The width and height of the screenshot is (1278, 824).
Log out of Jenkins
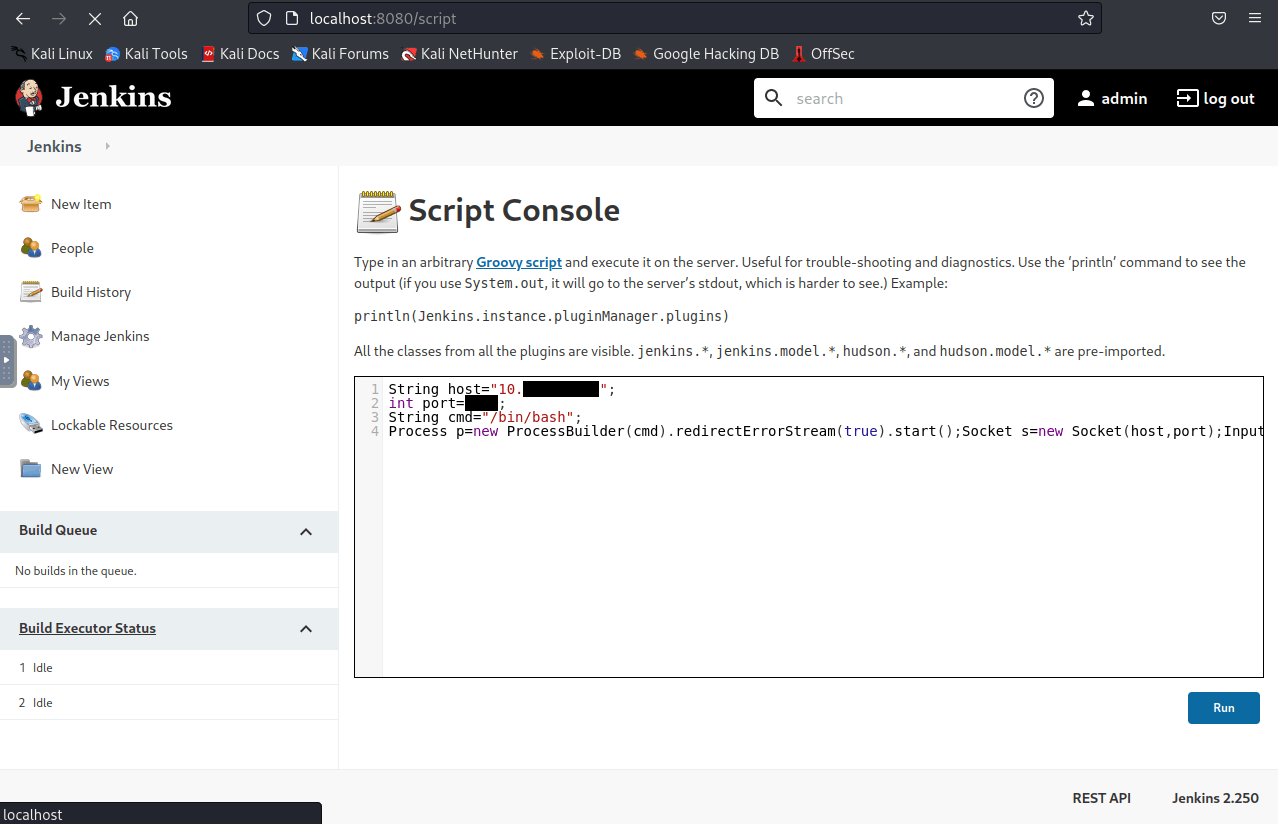[x=1215, y=98]
